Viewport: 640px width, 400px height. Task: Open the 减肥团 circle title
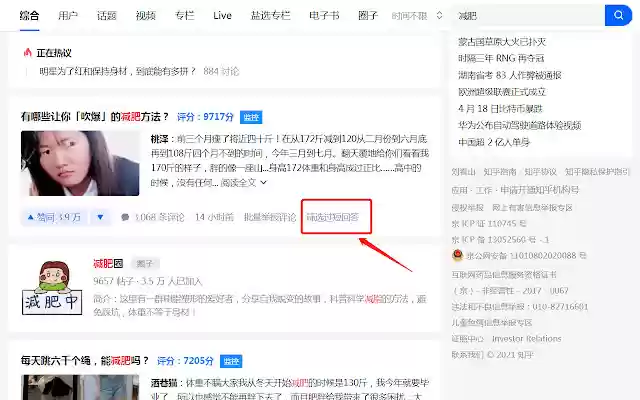click(108, 263)
